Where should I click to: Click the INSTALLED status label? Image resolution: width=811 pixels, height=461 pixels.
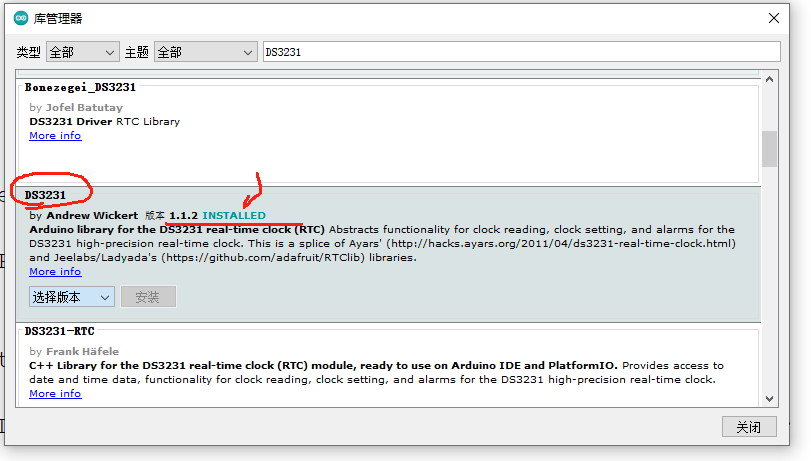click(234, 216)
